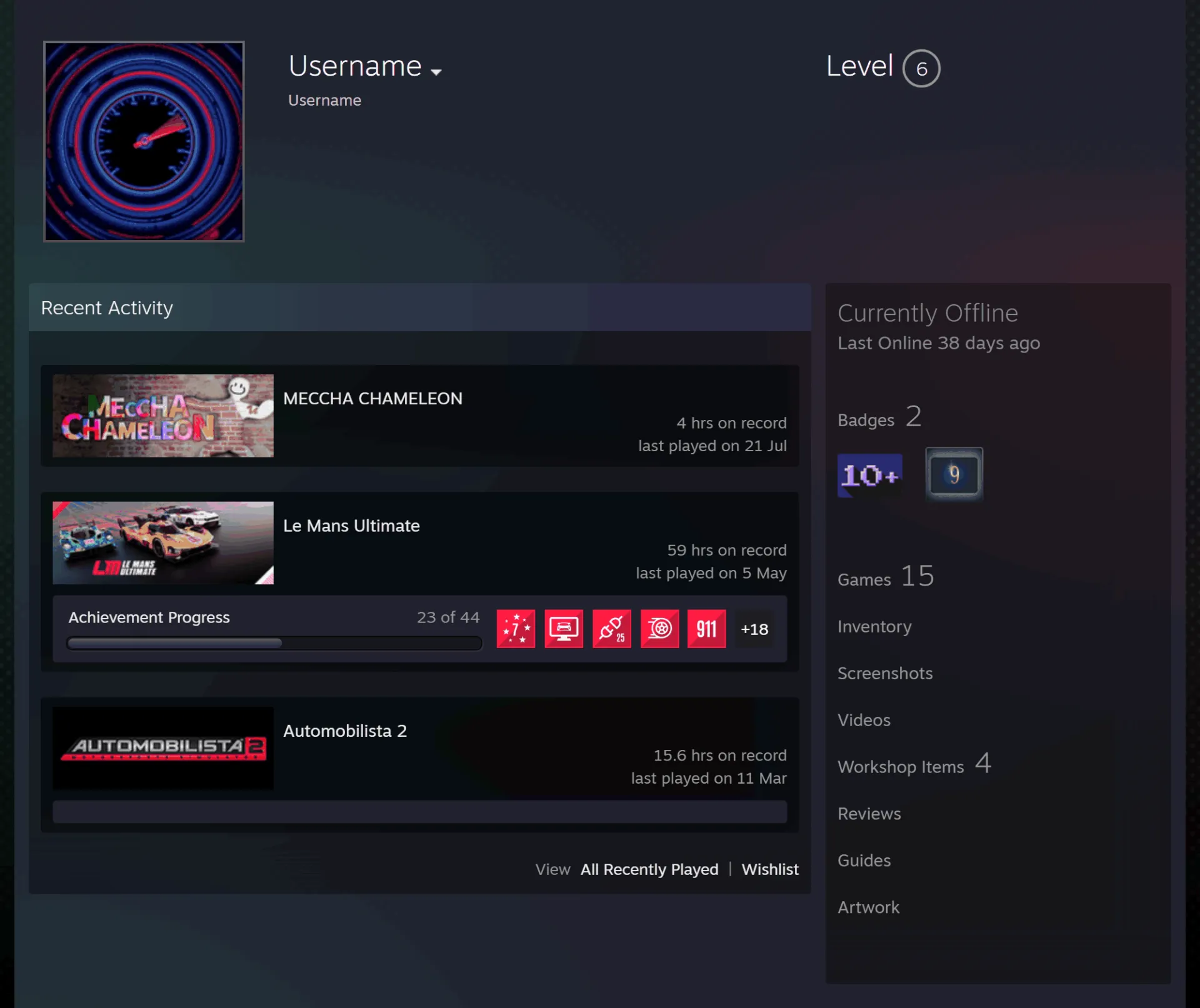
Task: Open the wheel rim achievement icon
Action: click(659, 629)
